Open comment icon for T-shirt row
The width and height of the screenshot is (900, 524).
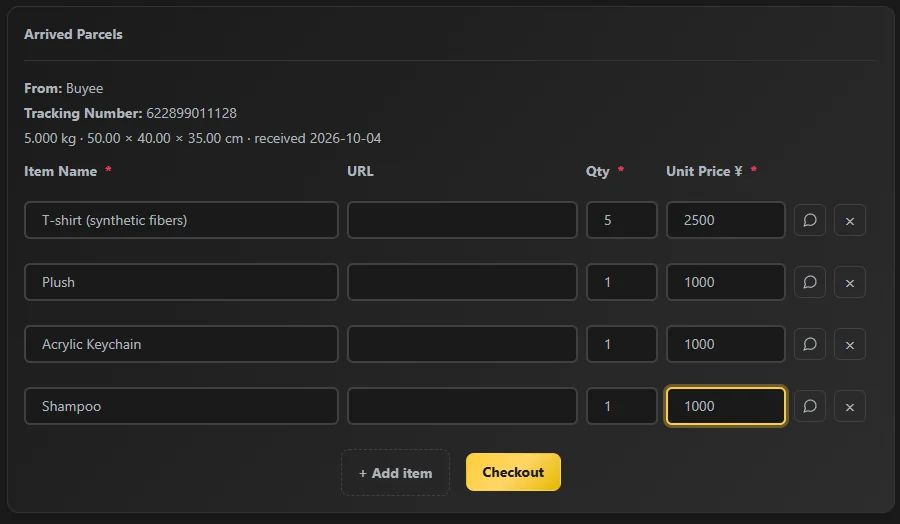coord(809,220)
